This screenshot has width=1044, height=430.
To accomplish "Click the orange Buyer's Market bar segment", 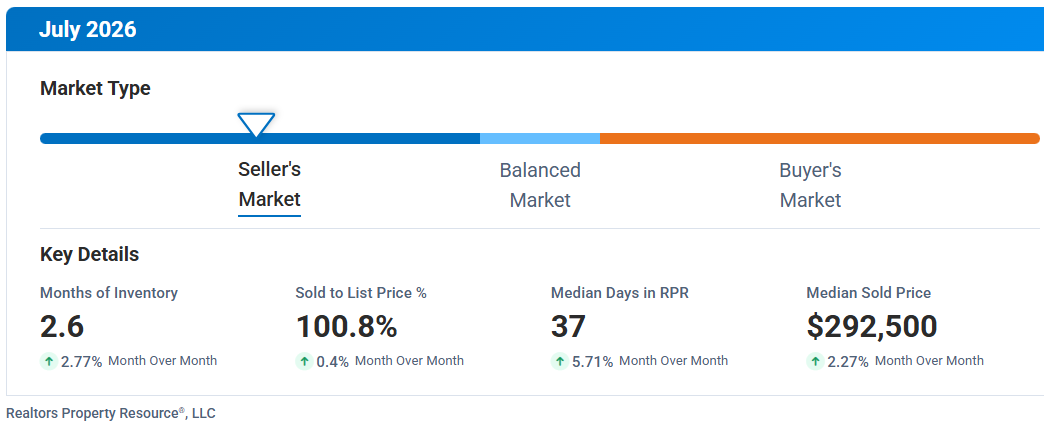I will (820, 138).
